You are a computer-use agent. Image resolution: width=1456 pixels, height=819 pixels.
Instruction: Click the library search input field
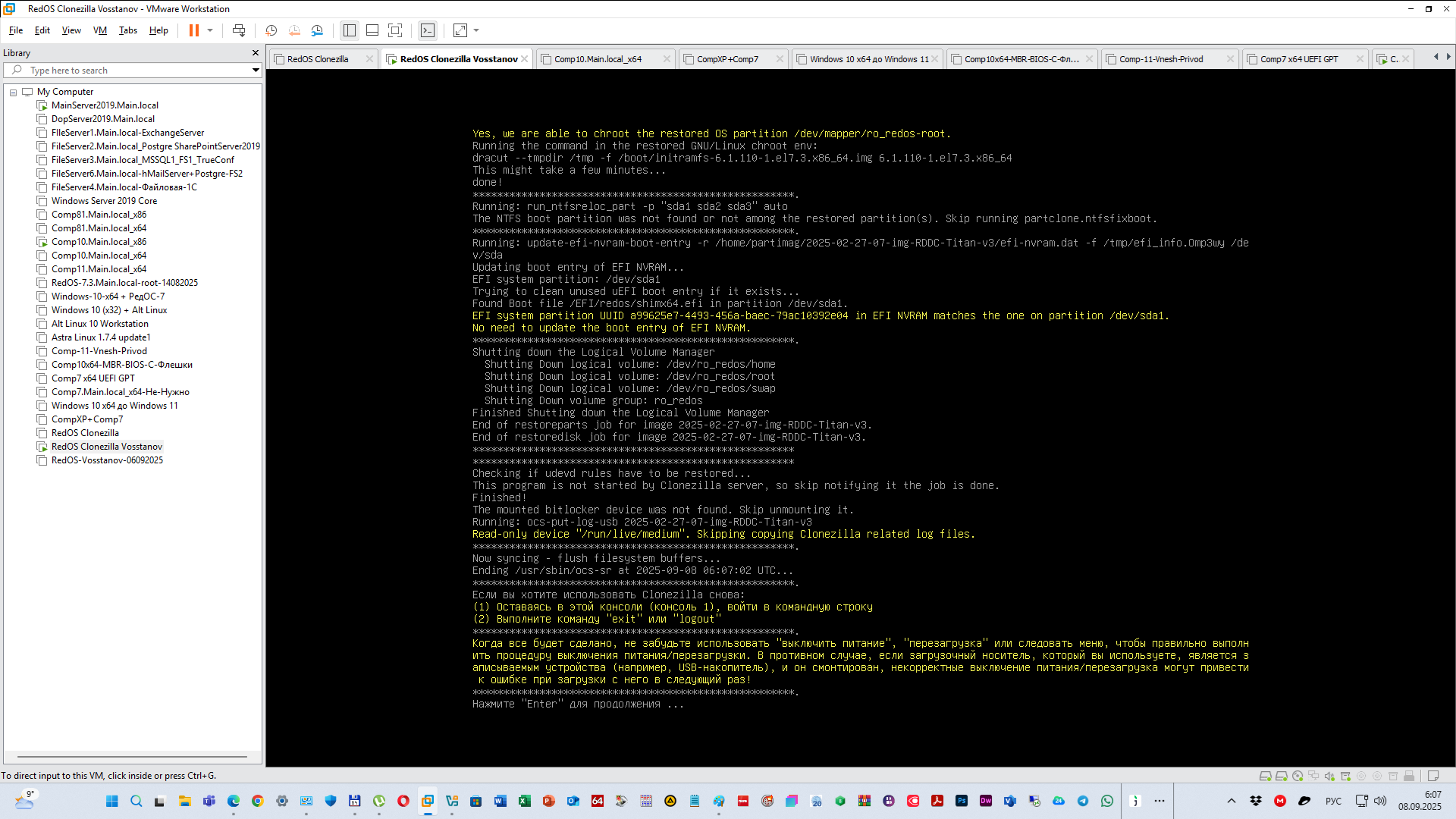click(136, 71)
